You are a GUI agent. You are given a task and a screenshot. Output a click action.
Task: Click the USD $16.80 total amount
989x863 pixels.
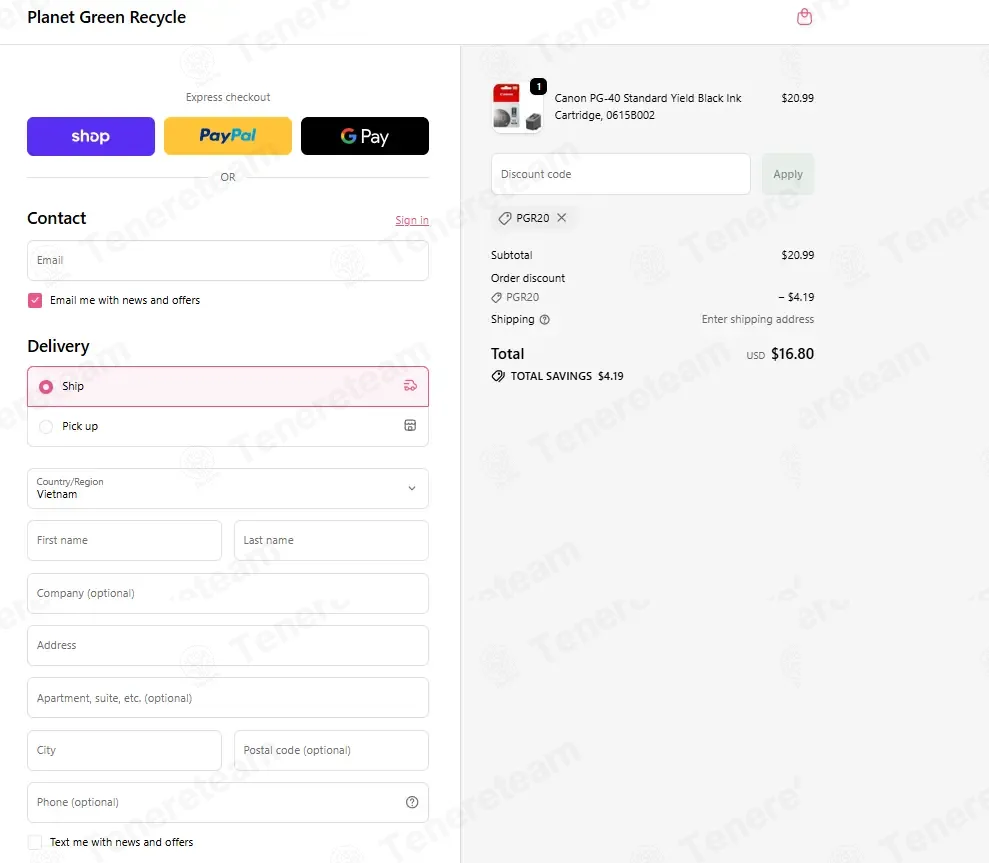pos(780,354)
